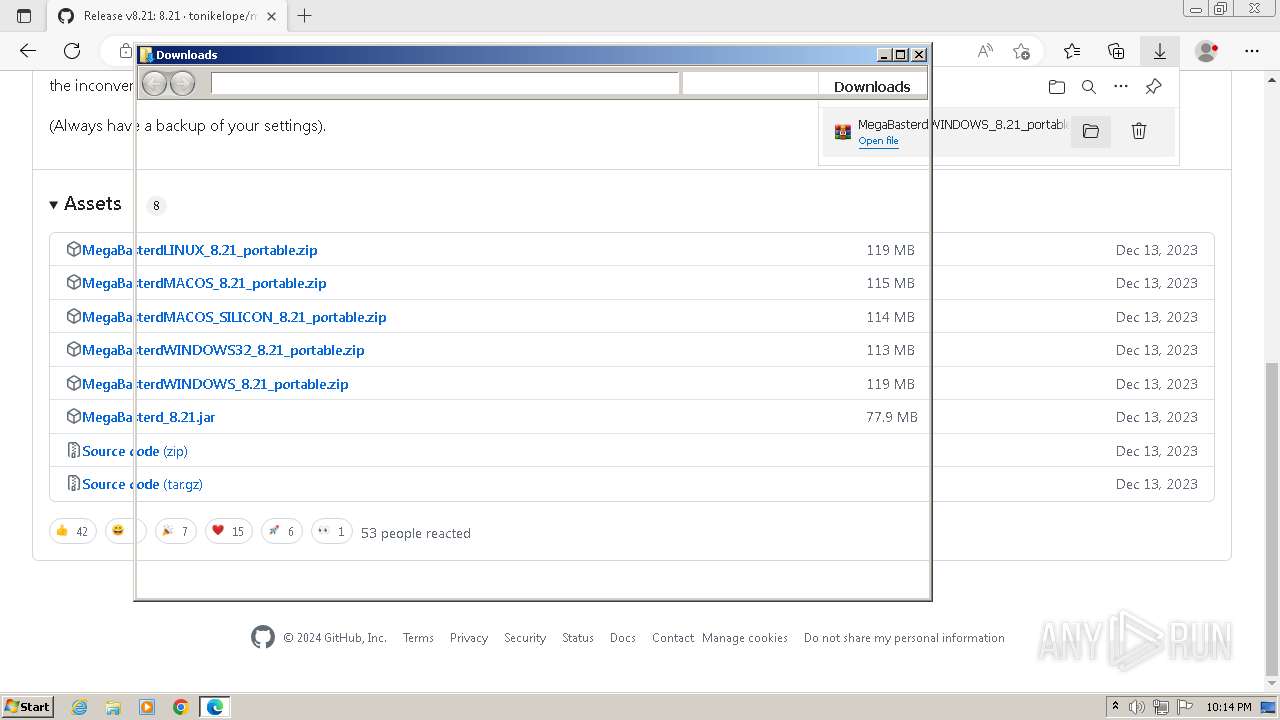
Task: Open the Contact footer link
Action: tap(673, 638)
